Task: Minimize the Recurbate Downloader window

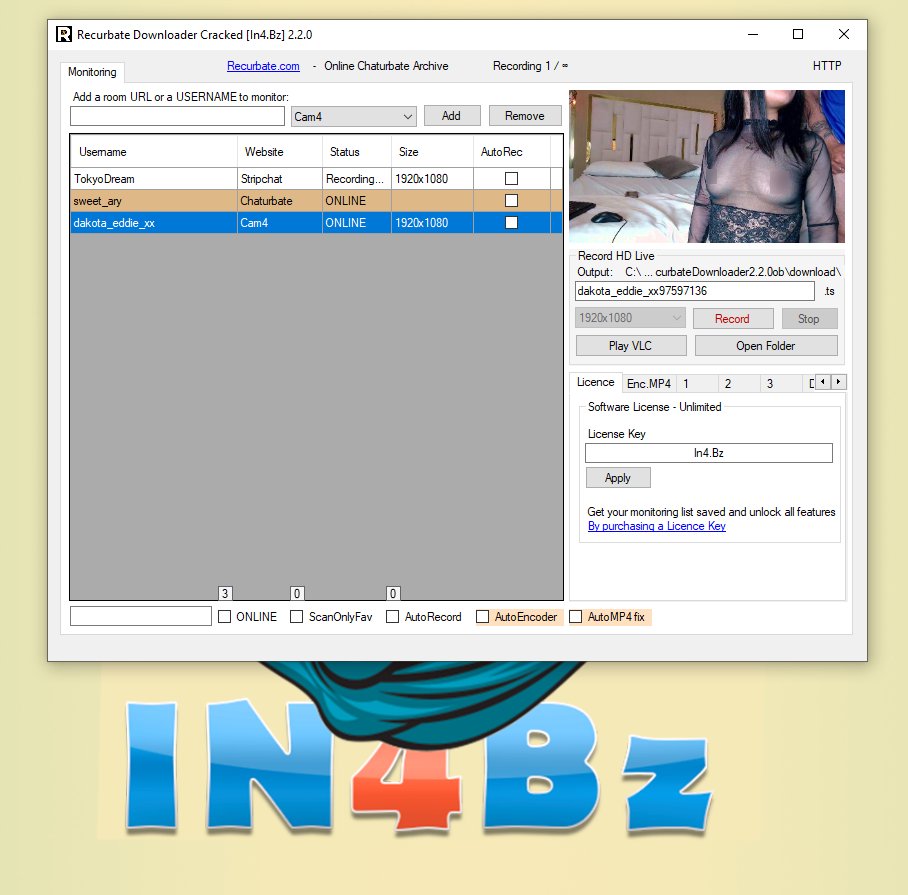Action: (x=753, y=34)
